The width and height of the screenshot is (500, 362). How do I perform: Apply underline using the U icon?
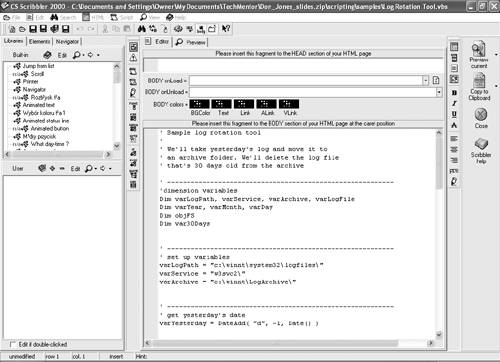point(454,114)
